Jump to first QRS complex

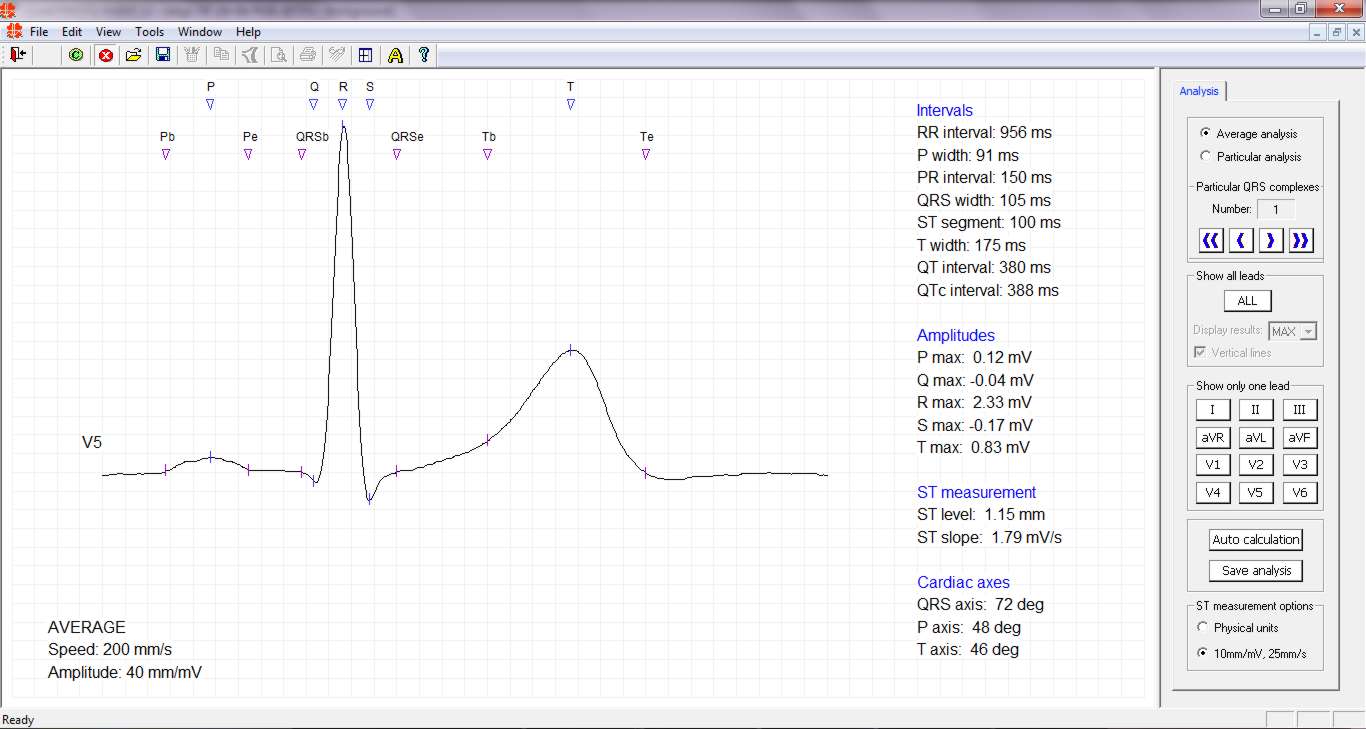point(1211,240)
